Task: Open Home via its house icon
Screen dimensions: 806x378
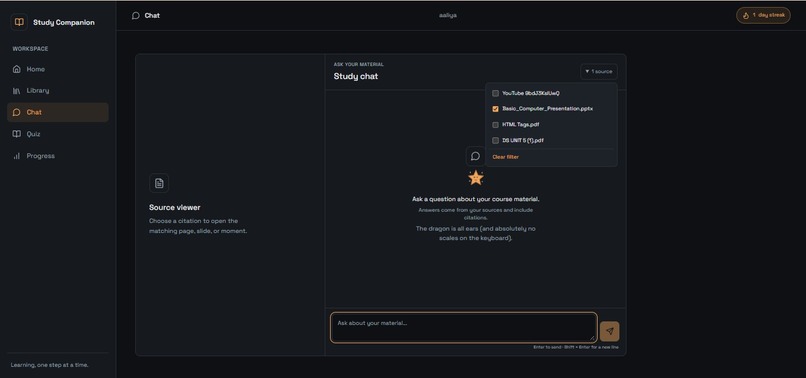Action: (x=16, y=69)
